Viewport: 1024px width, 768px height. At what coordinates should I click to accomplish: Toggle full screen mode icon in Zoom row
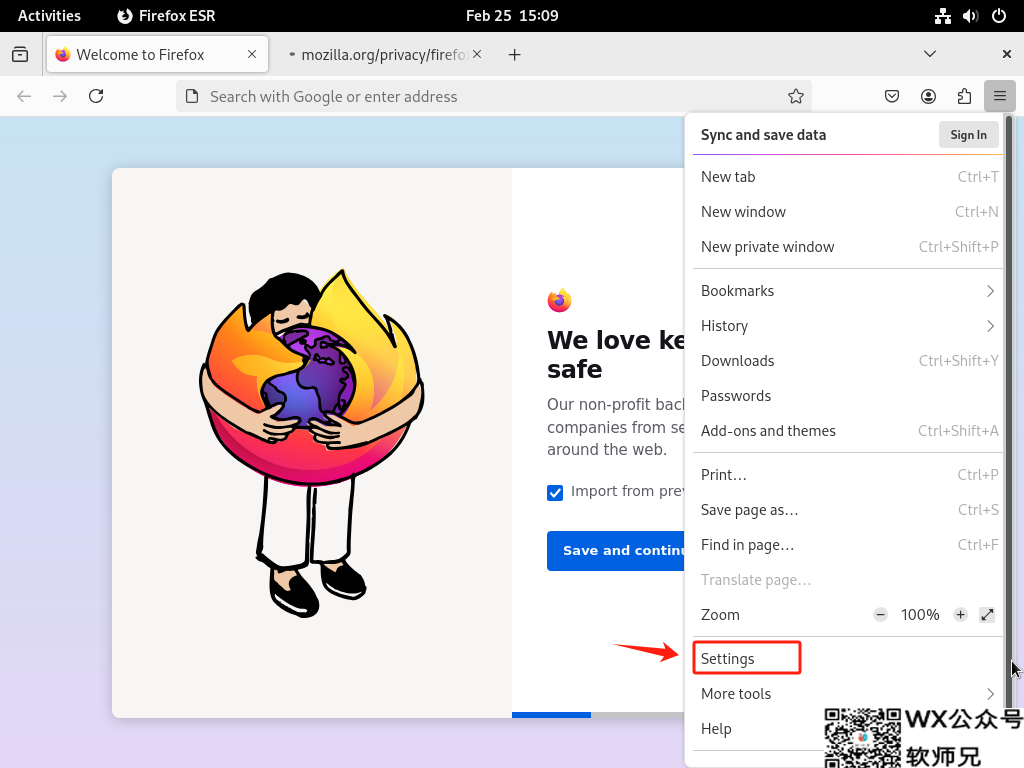987,615
